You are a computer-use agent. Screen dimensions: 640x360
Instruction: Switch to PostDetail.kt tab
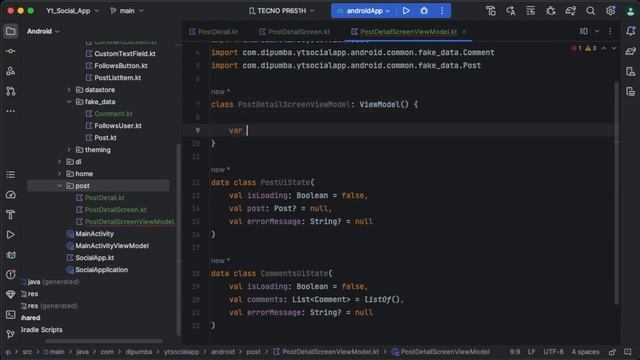pyautogui.click(x=214, y=31)
